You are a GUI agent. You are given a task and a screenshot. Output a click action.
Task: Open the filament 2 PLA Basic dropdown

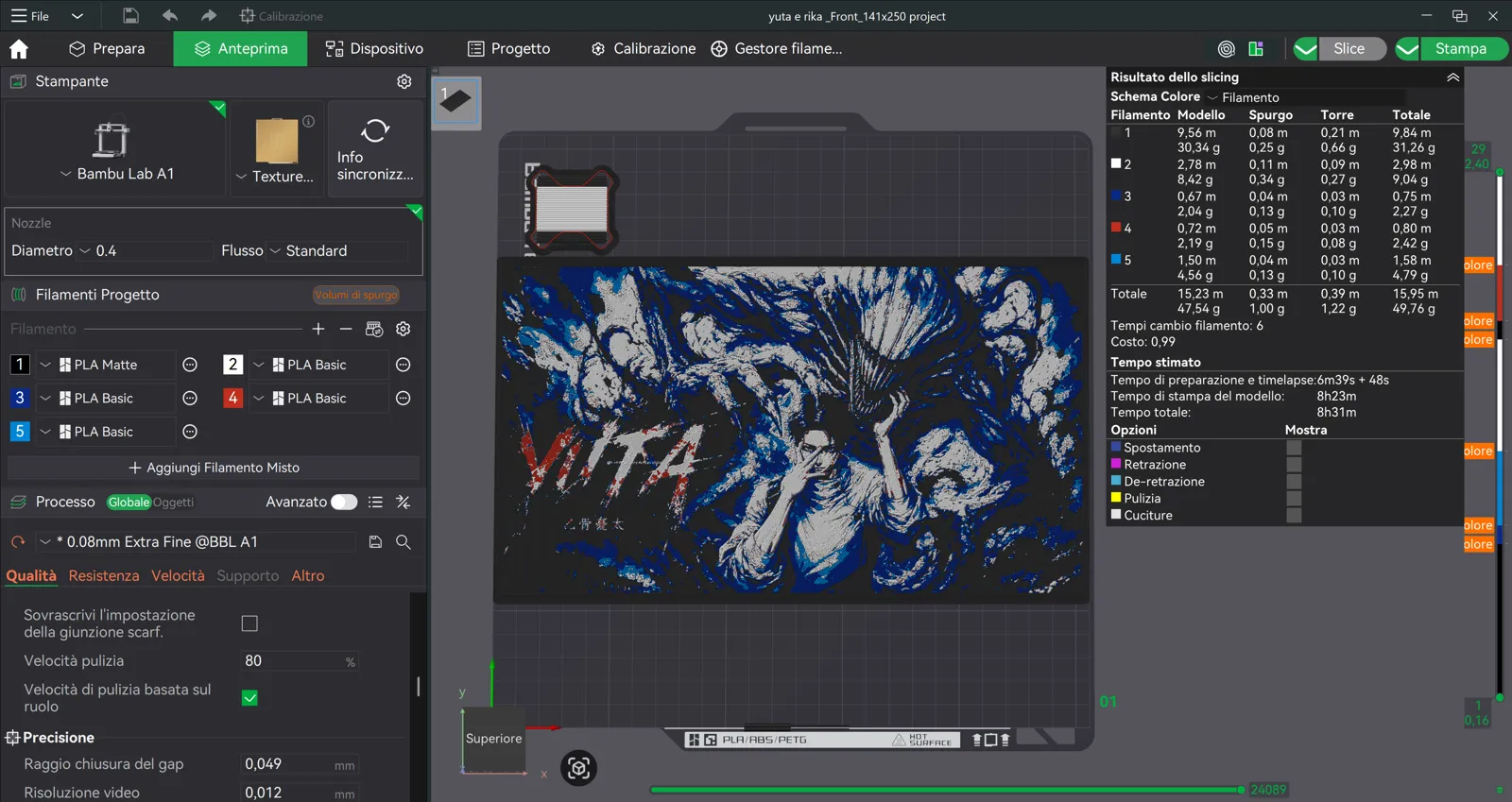(319, 365)
